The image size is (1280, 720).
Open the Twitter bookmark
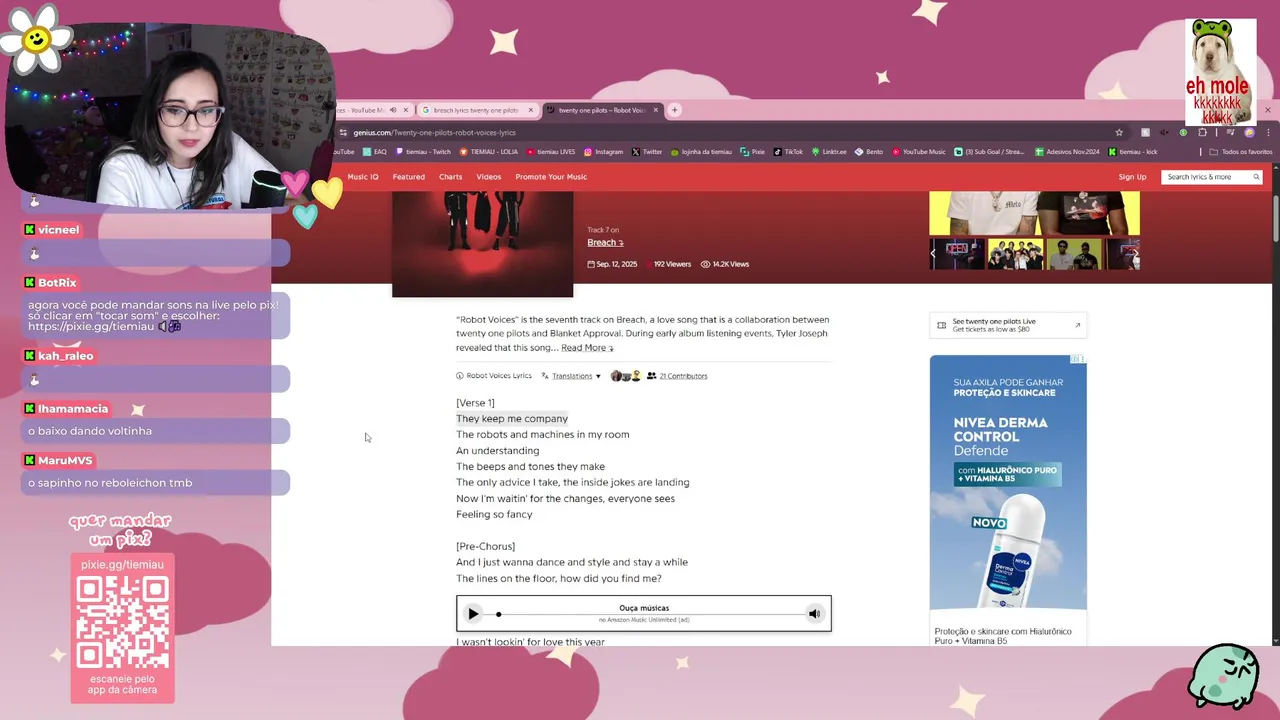[647, 152]
